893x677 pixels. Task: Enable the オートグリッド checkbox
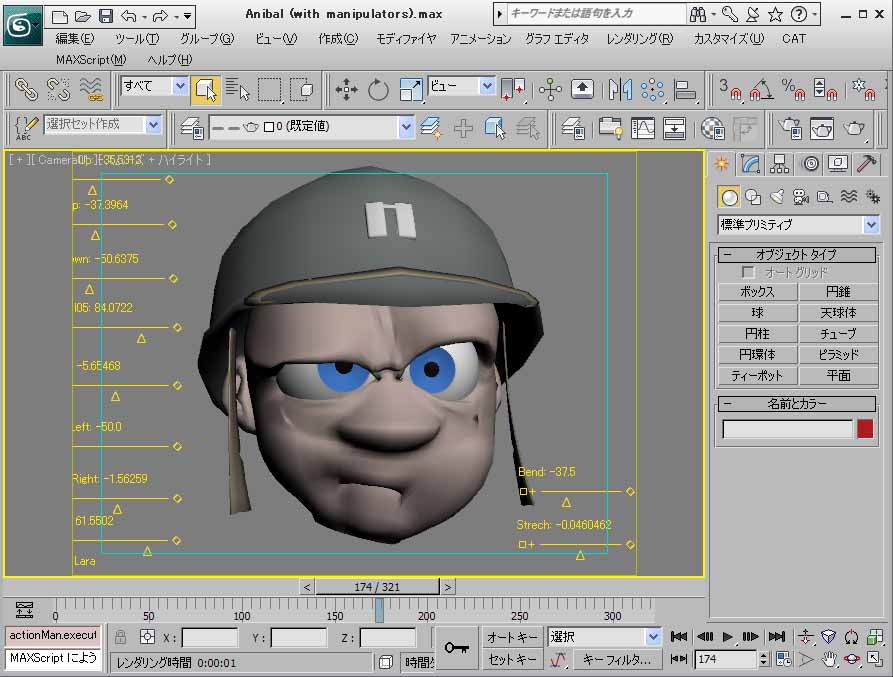coord(748,272)
